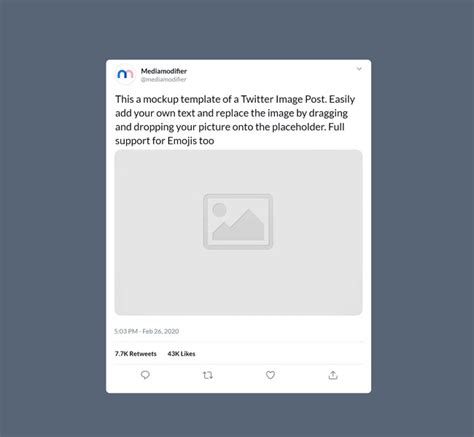Click the Mediamodifier profile avatar logo
Screen dimensions: 474x437
coord(125,74)
